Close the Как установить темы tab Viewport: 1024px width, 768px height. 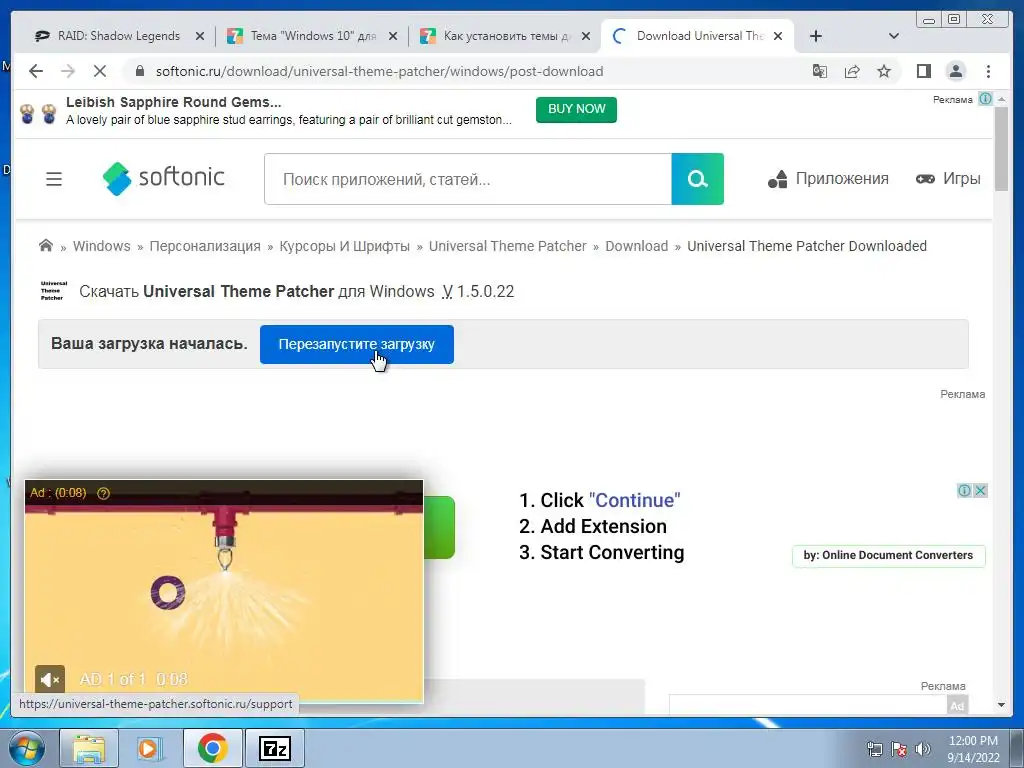[586, 36]
